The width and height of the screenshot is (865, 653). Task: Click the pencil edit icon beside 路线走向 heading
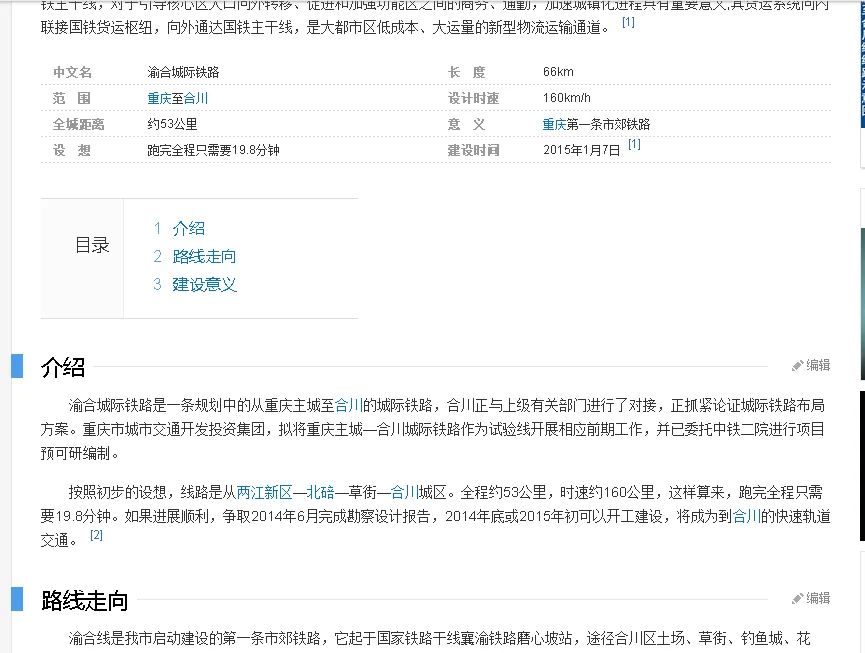(797, 598)
